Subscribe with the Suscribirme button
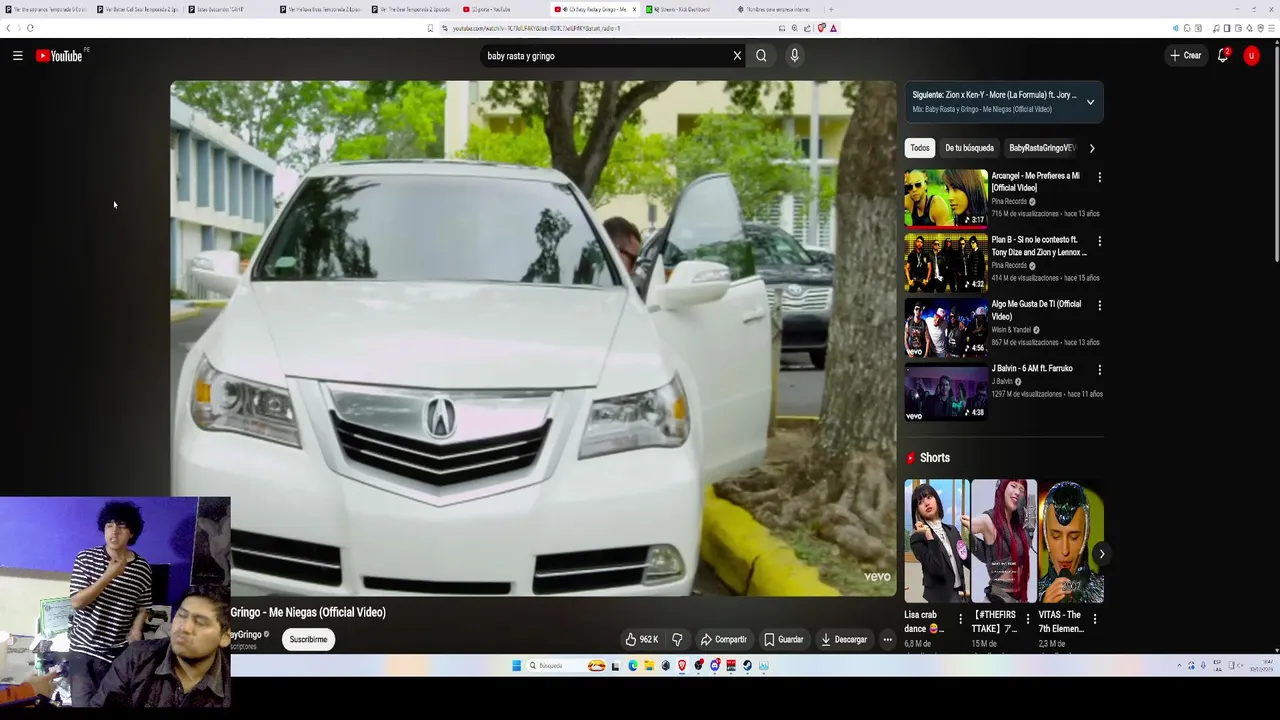1280x720 pixels. (x=308, y=639)
